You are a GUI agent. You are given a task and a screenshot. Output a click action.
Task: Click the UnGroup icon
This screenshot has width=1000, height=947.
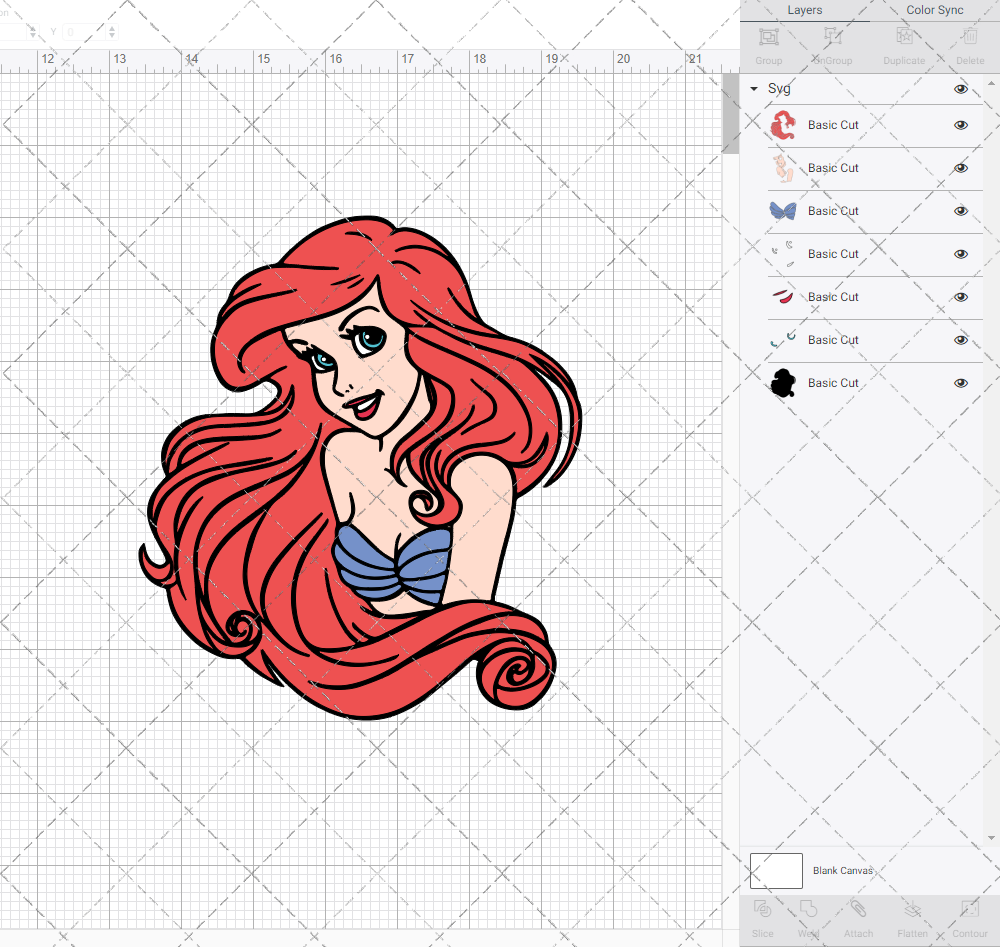832,37
